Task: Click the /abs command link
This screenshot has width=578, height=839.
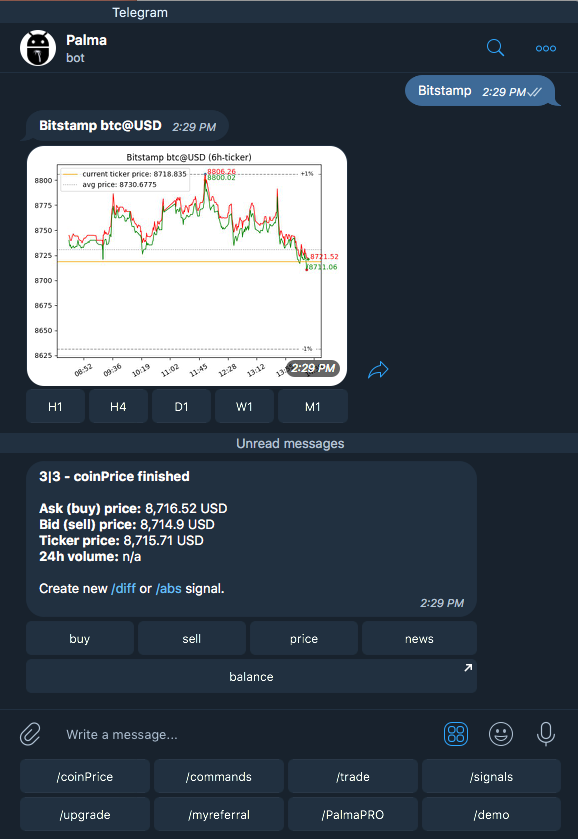Action: (169, 589)
